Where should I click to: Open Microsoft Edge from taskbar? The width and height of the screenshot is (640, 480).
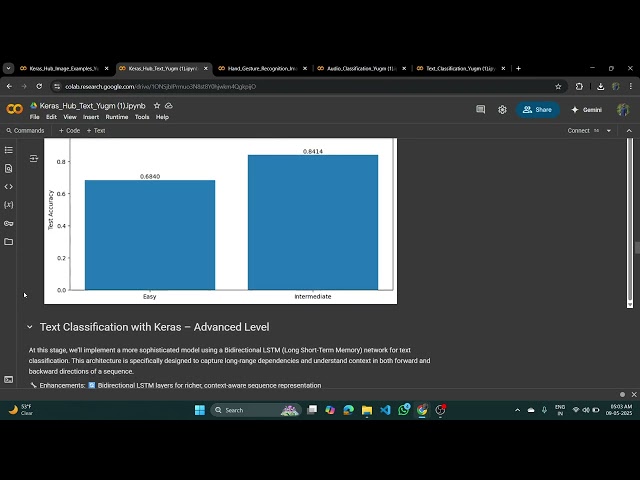coord(348,410)
